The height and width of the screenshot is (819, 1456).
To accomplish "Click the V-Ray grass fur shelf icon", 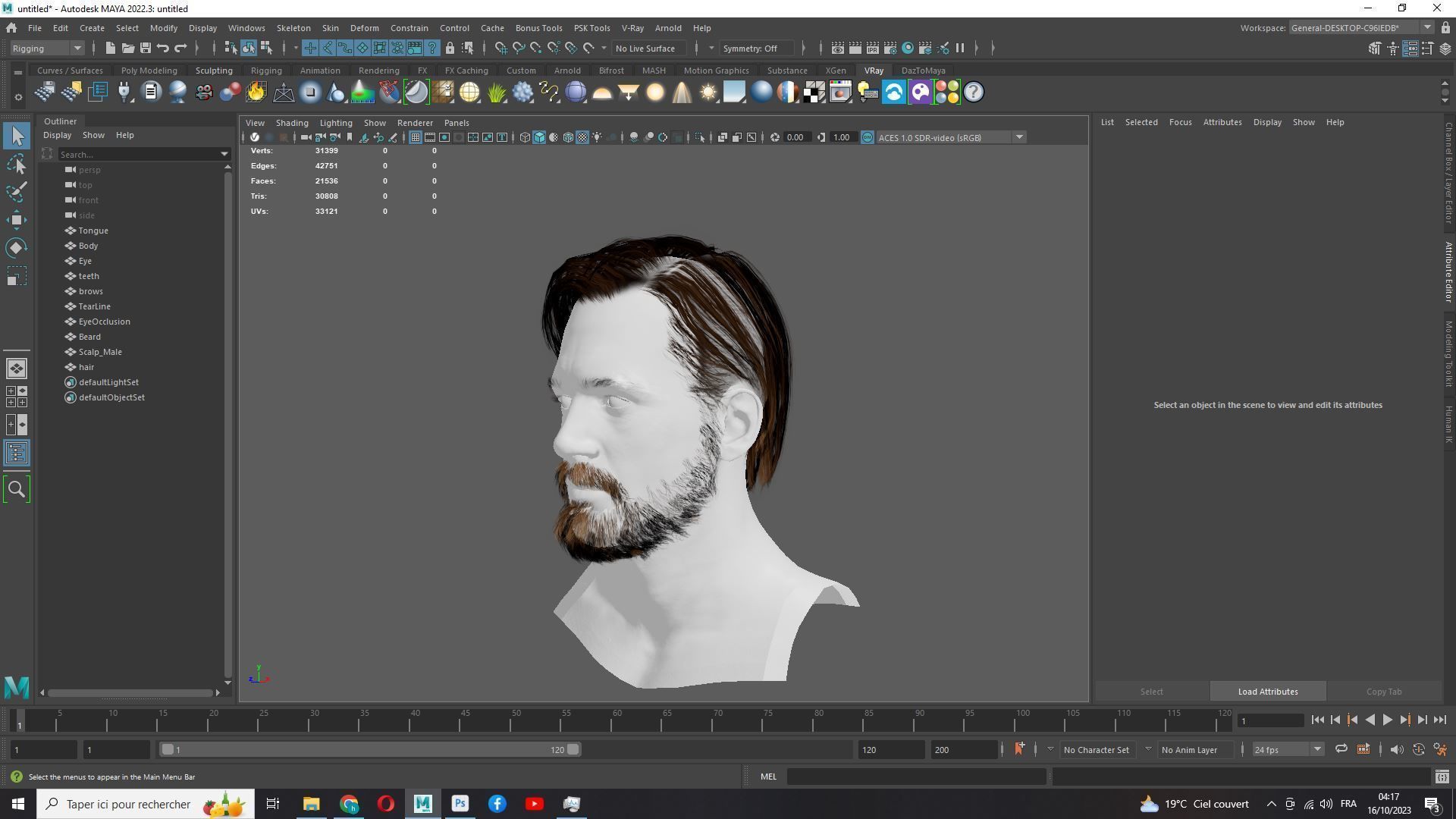I will 496,93.
